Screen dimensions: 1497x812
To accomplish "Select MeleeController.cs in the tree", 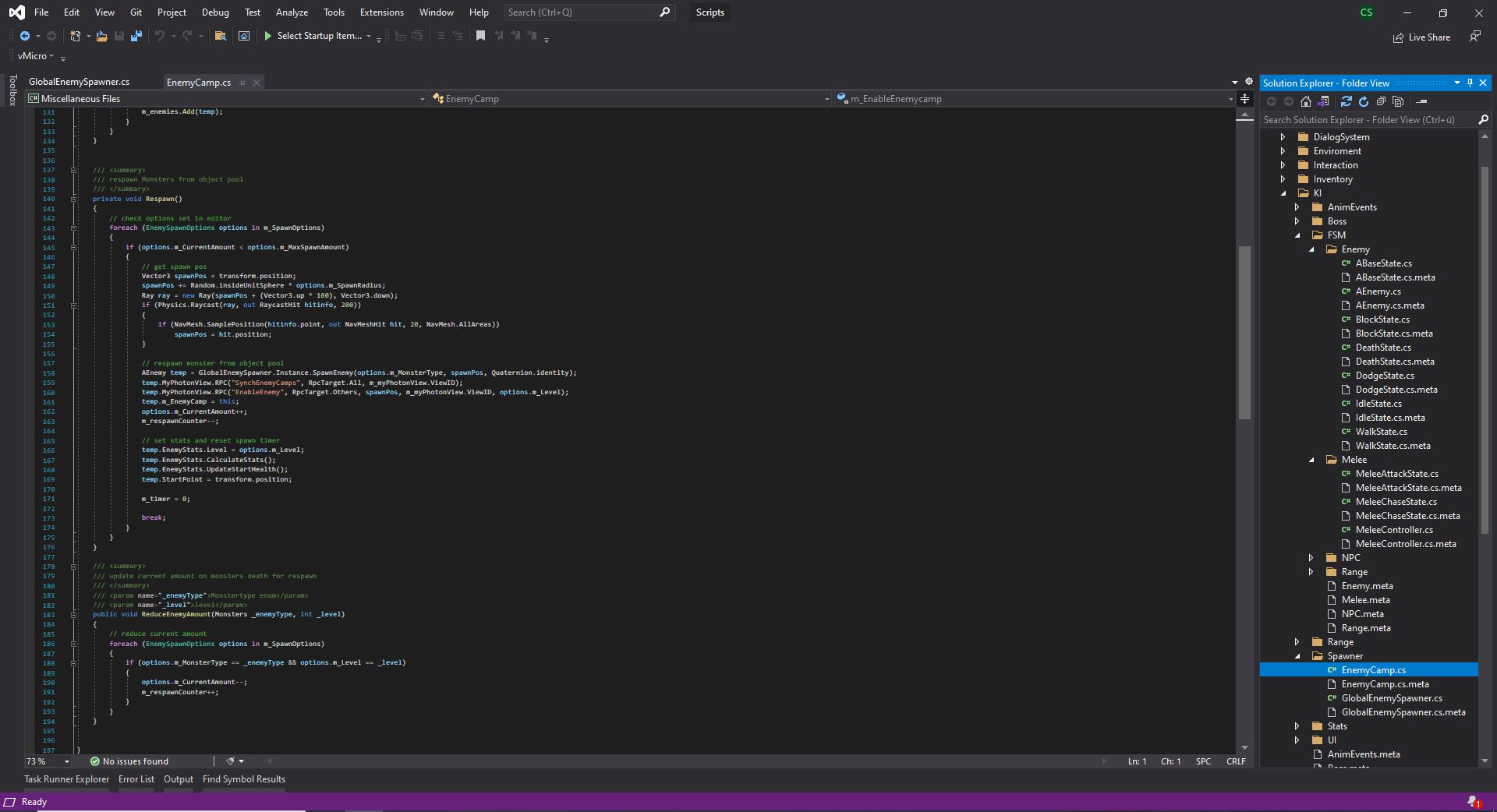I will pos(1394,530).
